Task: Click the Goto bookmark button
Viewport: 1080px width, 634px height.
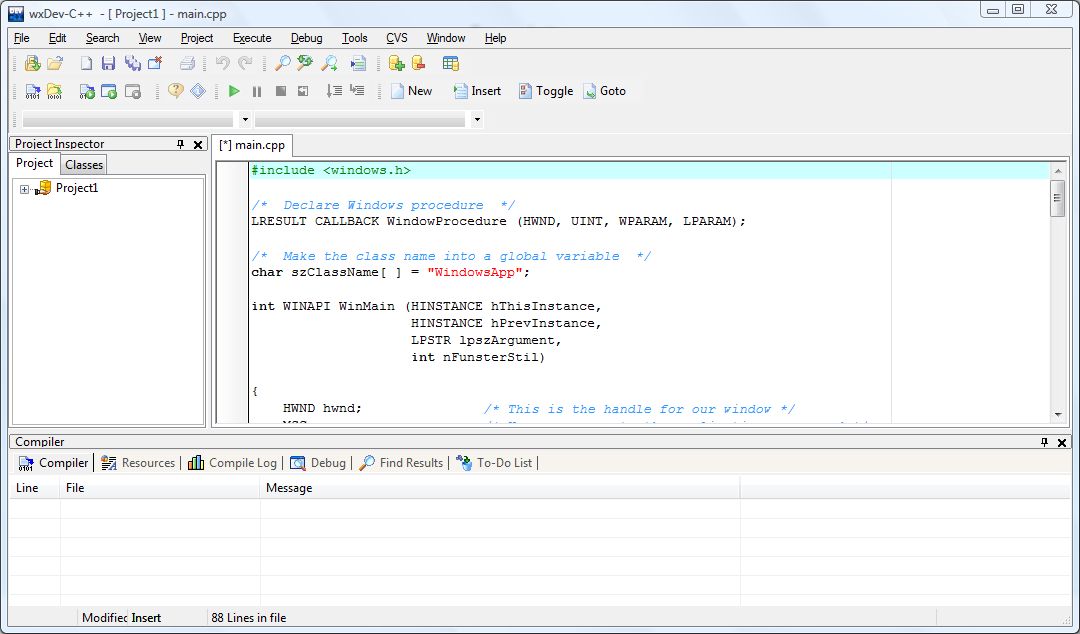Action: point(603,91)
